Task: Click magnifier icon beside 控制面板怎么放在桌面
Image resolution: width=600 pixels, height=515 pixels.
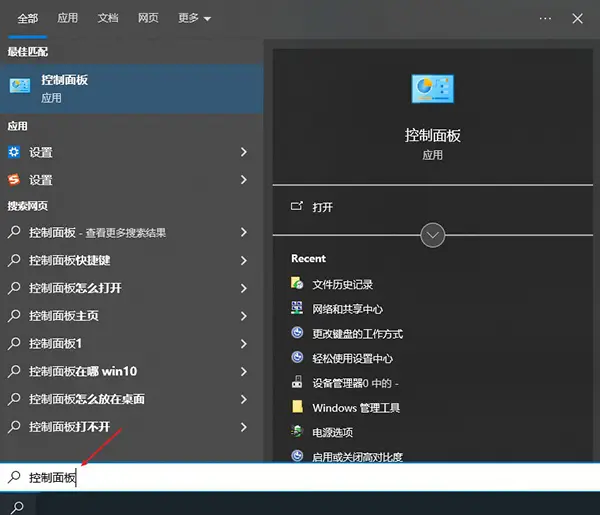Action: [14, 399]
